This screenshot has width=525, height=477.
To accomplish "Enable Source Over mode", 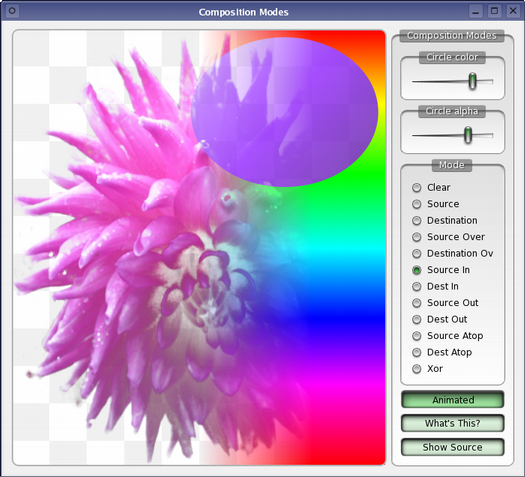I will (x=448, y=237).
